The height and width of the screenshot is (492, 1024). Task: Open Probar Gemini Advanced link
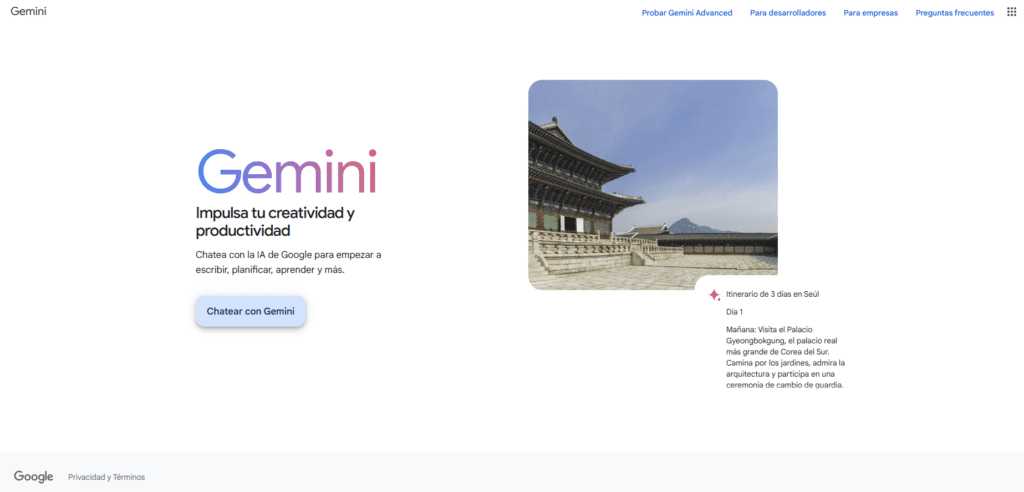pyautogui.click(x=687, y=12)
